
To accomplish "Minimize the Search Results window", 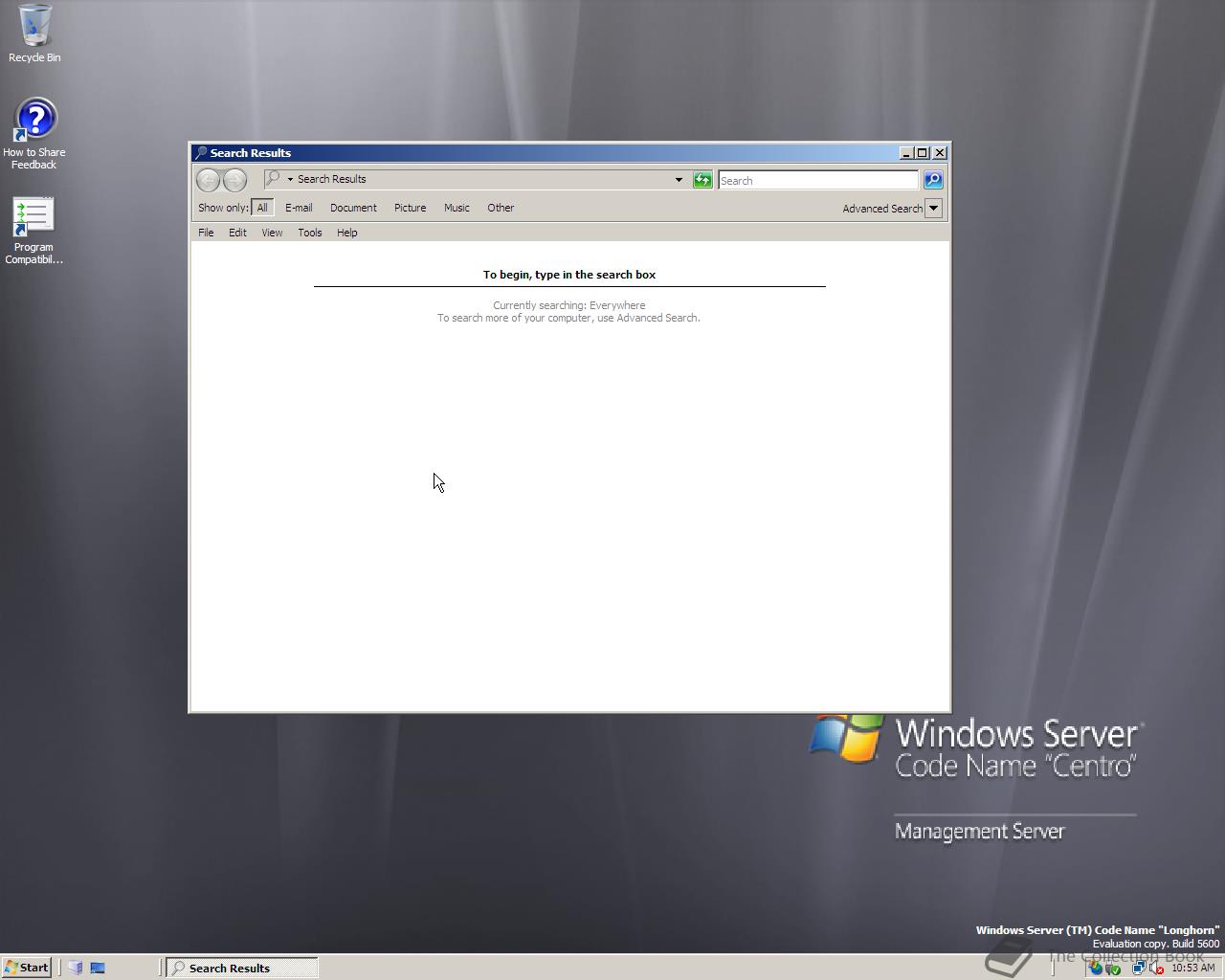I will click(906, 153).
